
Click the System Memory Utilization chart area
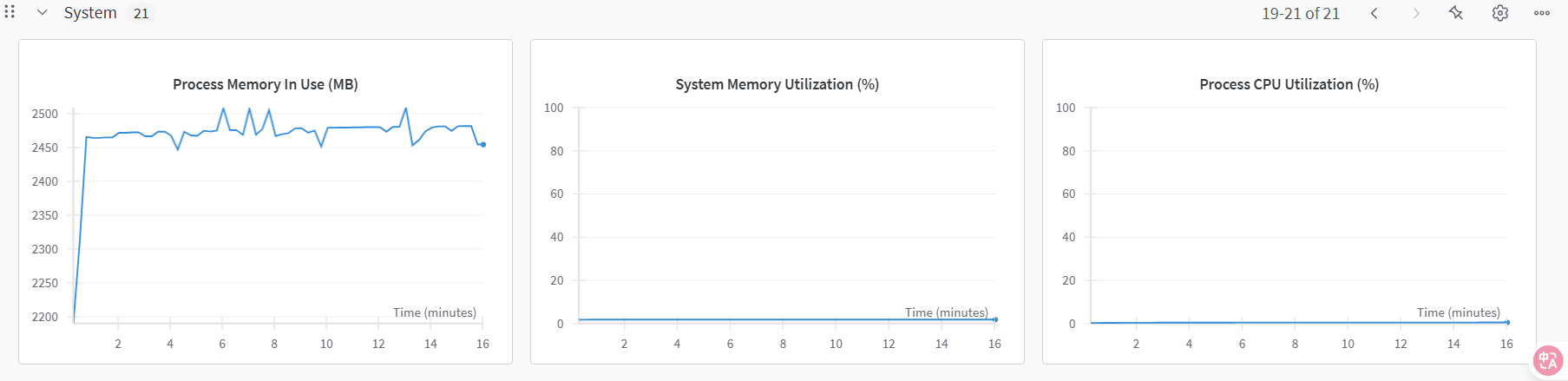[x=787, y=215]
